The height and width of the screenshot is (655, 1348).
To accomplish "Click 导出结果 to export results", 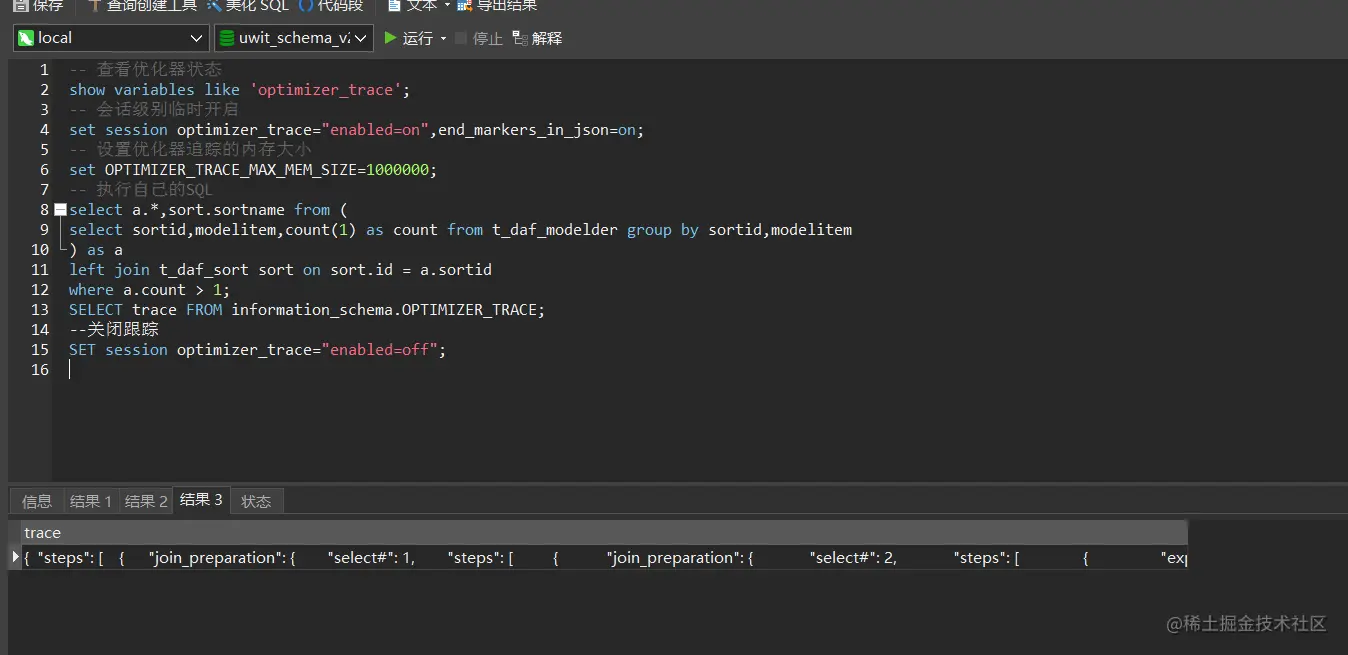I will tap(497, 6).
